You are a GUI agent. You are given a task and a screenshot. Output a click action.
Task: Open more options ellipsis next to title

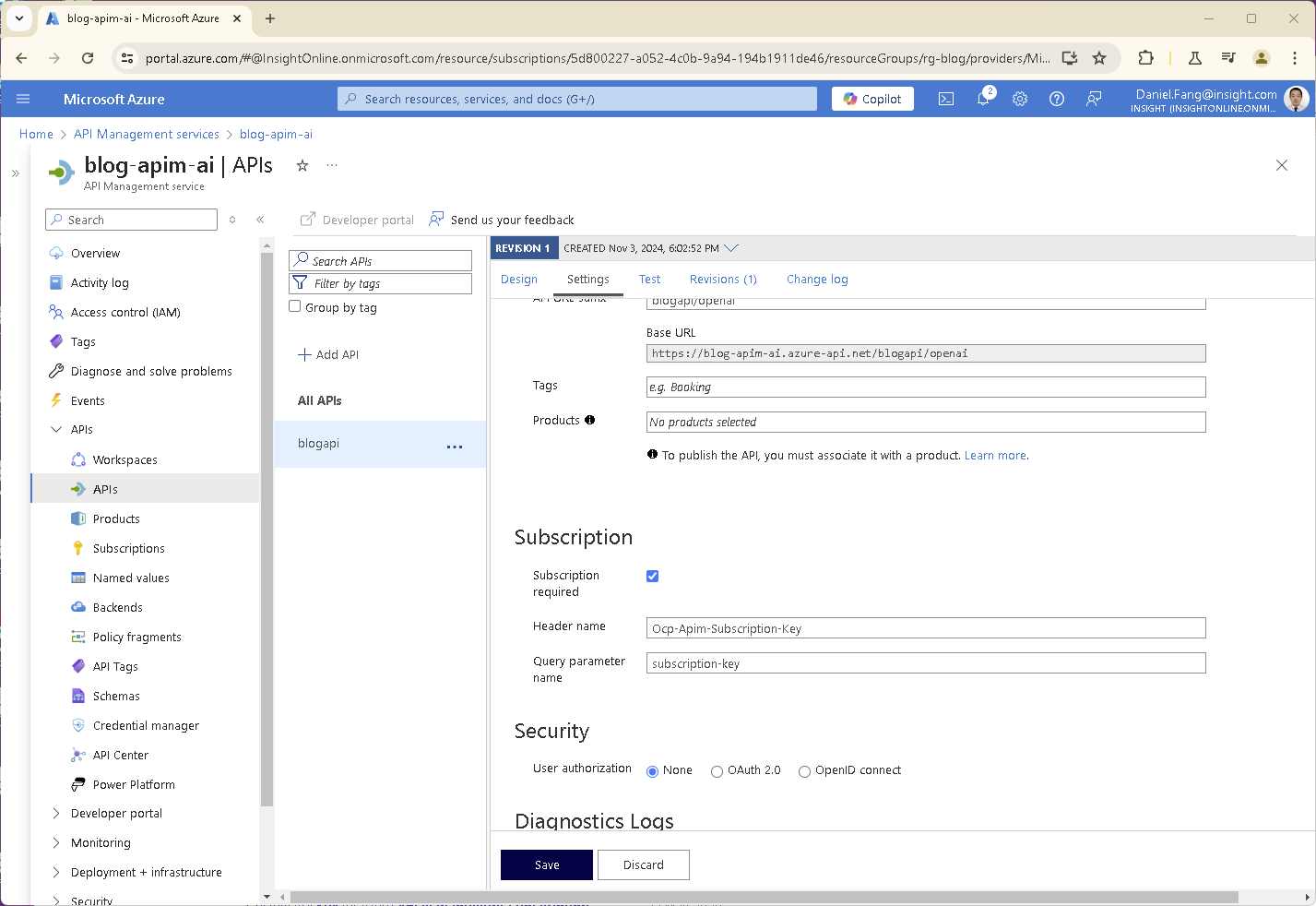332,165
